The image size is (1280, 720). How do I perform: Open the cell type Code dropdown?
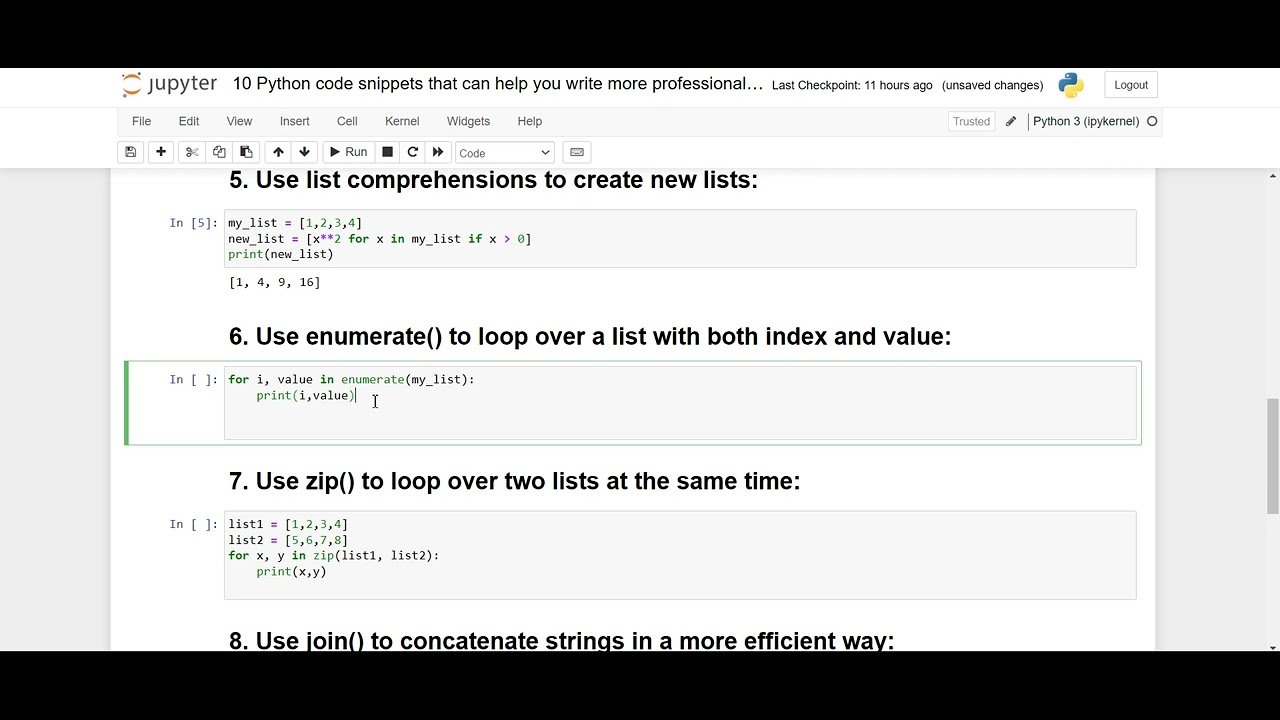tap(504, 153)
